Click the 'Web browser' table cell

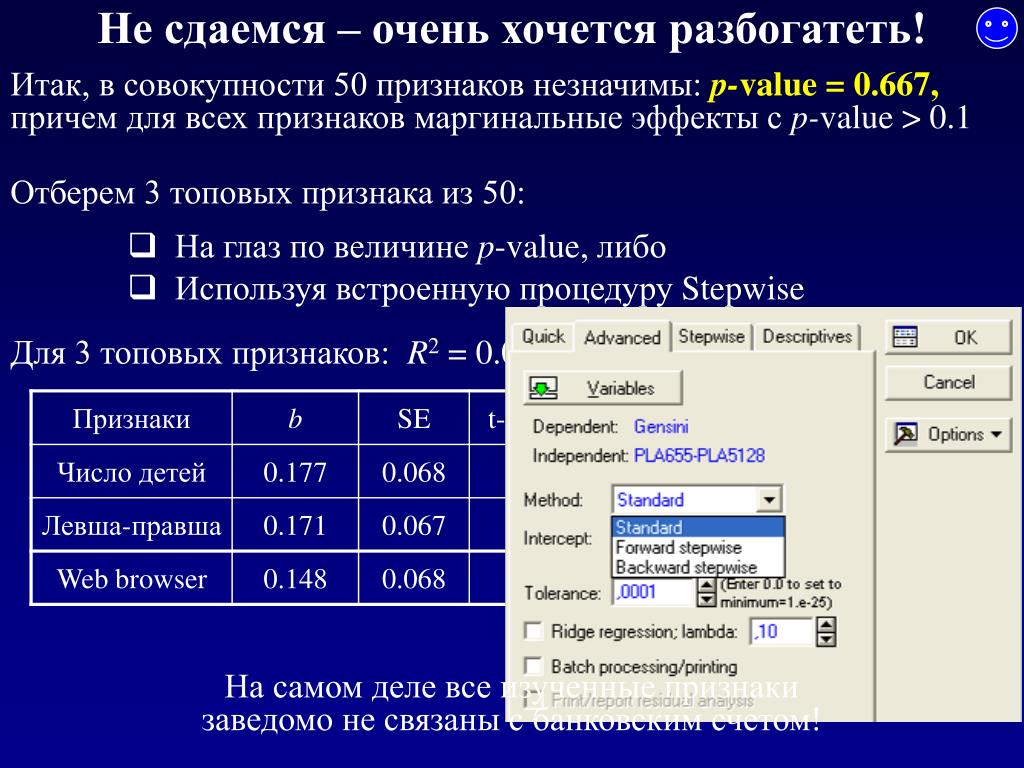[132, 578]
